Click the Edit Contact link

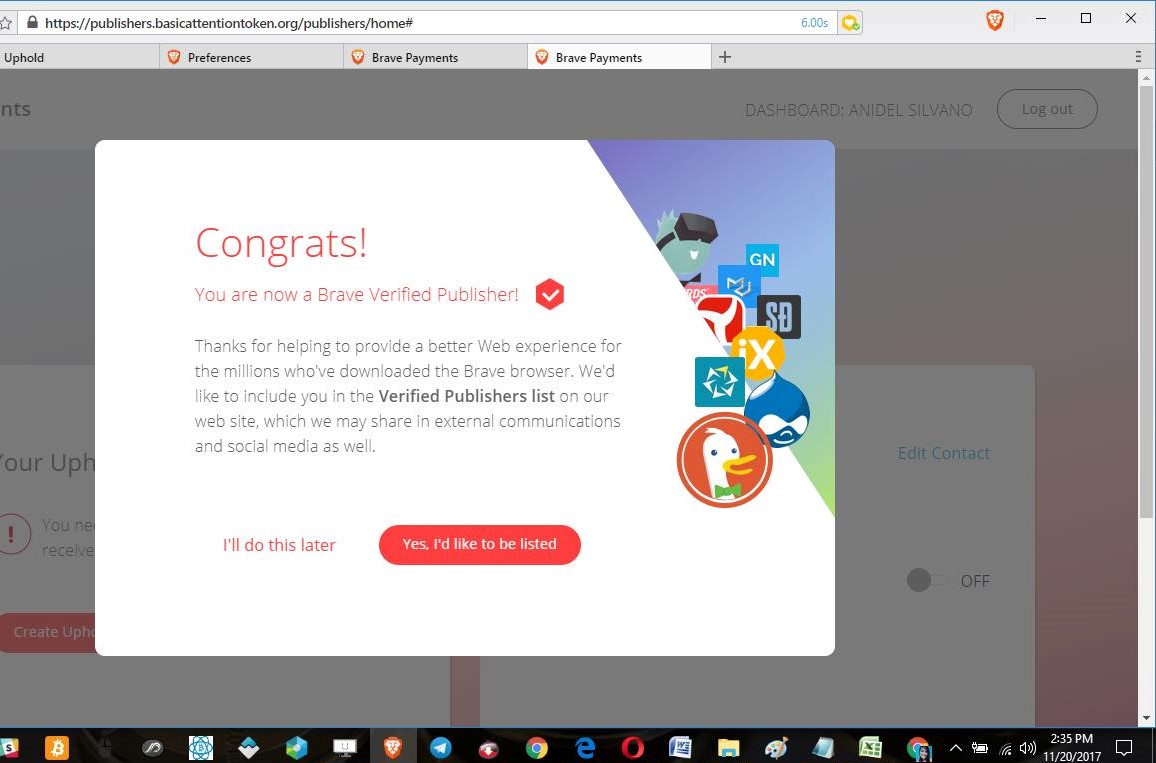pyautogui.click(x=944, y=453)
